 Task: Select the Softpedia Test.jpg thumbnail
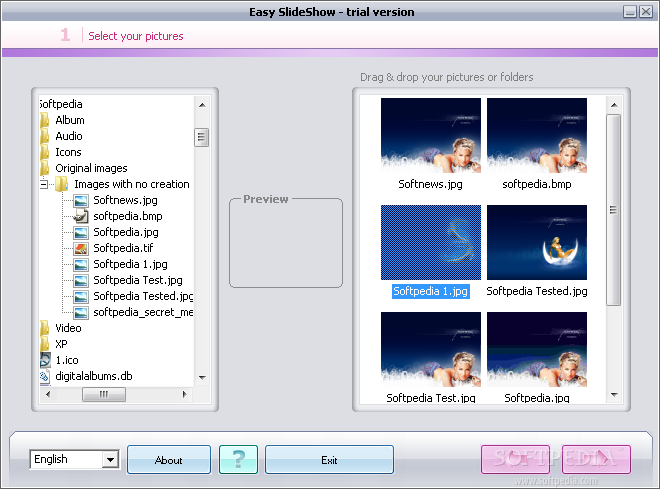tap(431, 349)
